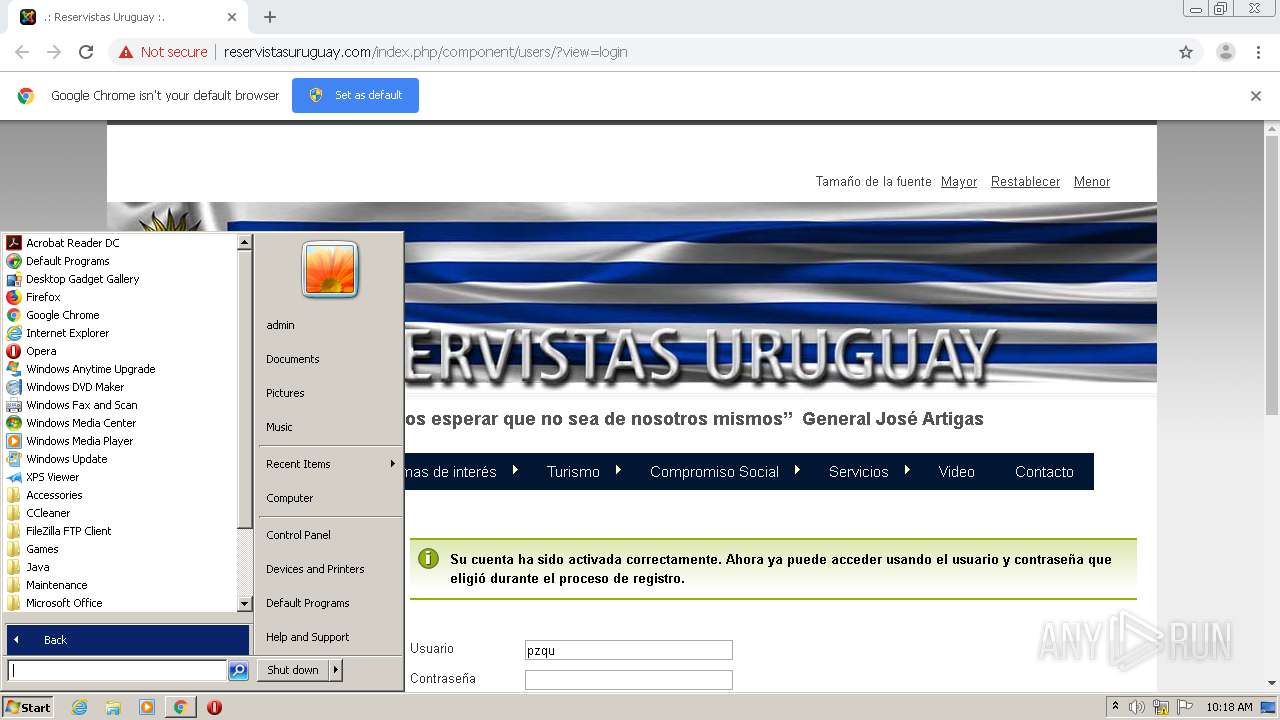The height and width of the screenshot is (720, 1280).
Task: Launch Internet Explorer from Start menu list
Action: pos(67,333)
